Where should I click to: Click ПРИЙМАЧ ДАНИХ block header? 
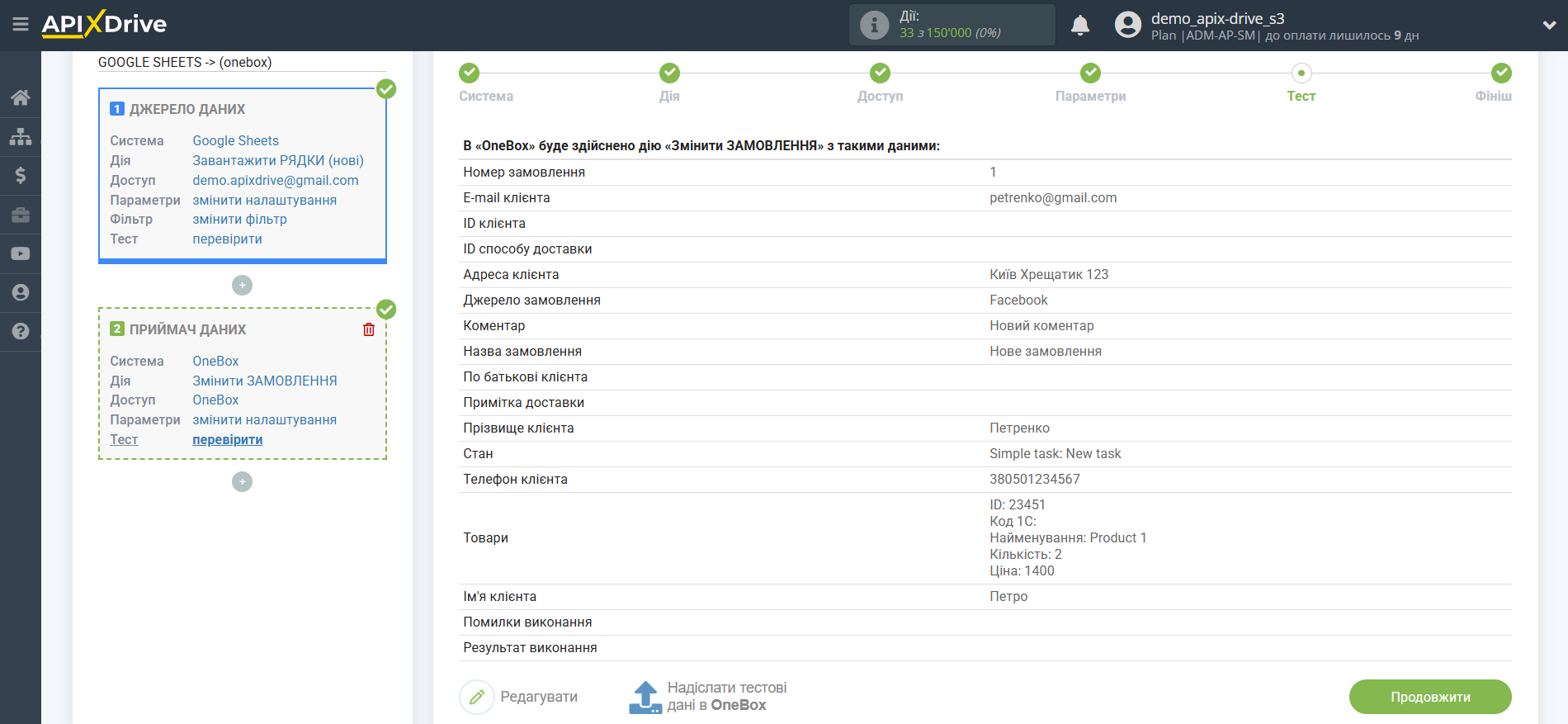click(187, 329)
